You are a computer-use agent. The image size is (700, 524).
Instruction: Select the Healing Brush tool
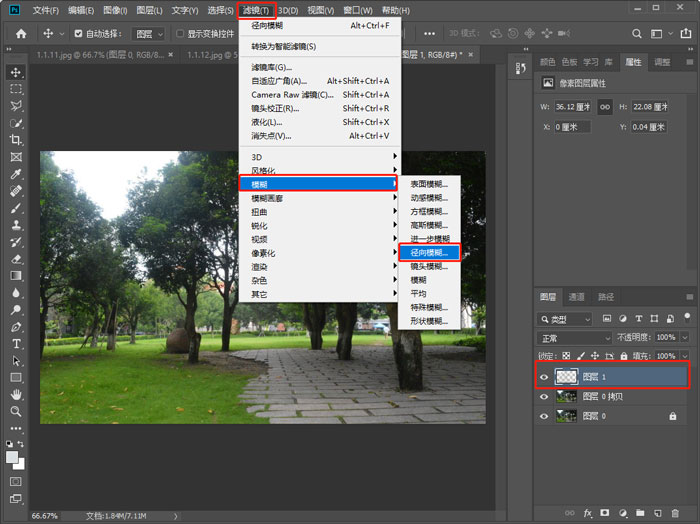pos(16,191)
